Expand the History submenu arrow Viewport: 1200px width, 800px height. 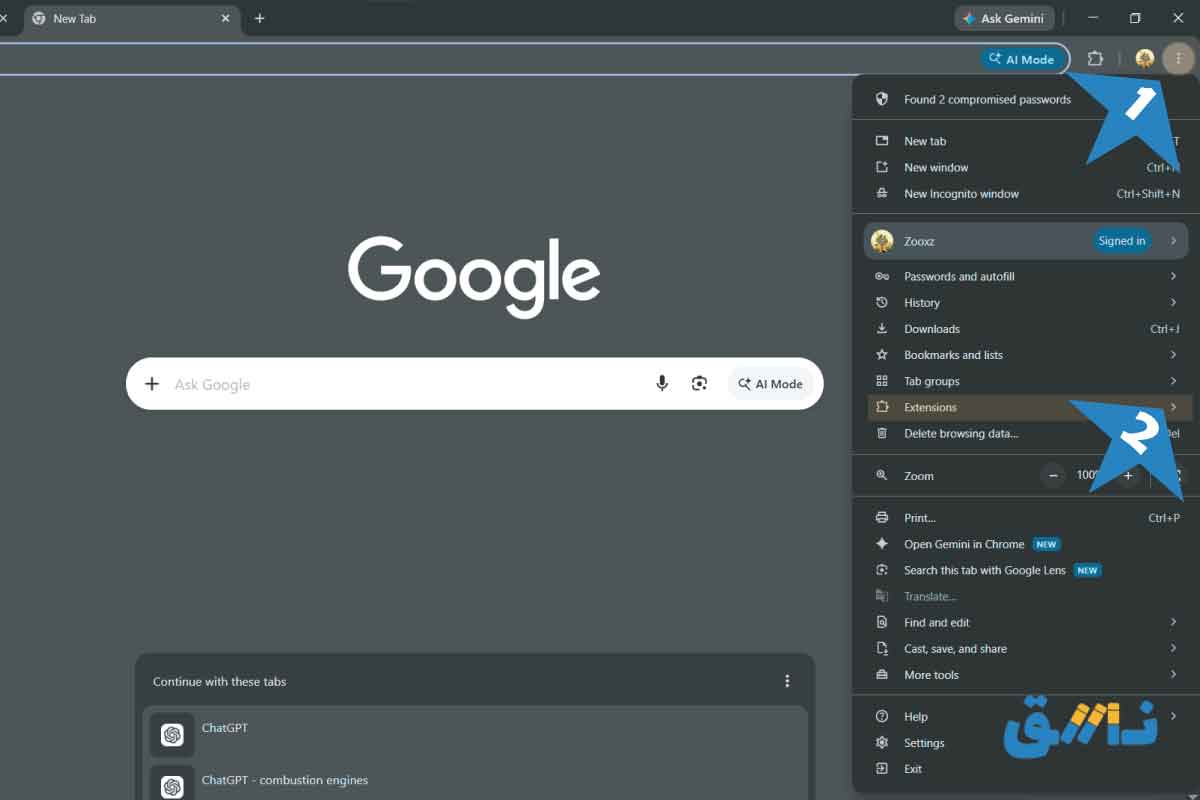pos(1173,302)
